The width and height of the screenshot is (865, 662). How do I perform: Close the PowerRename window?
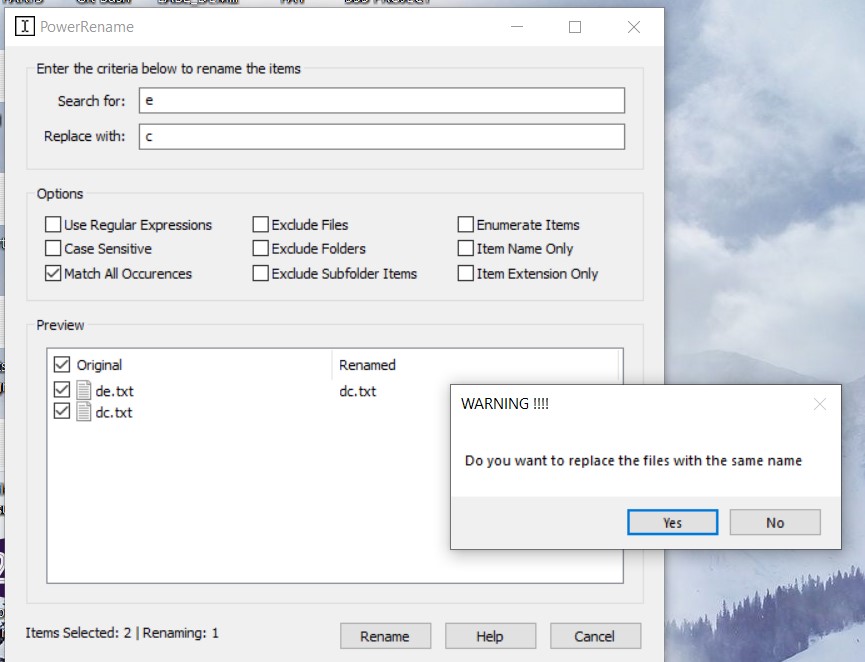click(x=634, y=26)
